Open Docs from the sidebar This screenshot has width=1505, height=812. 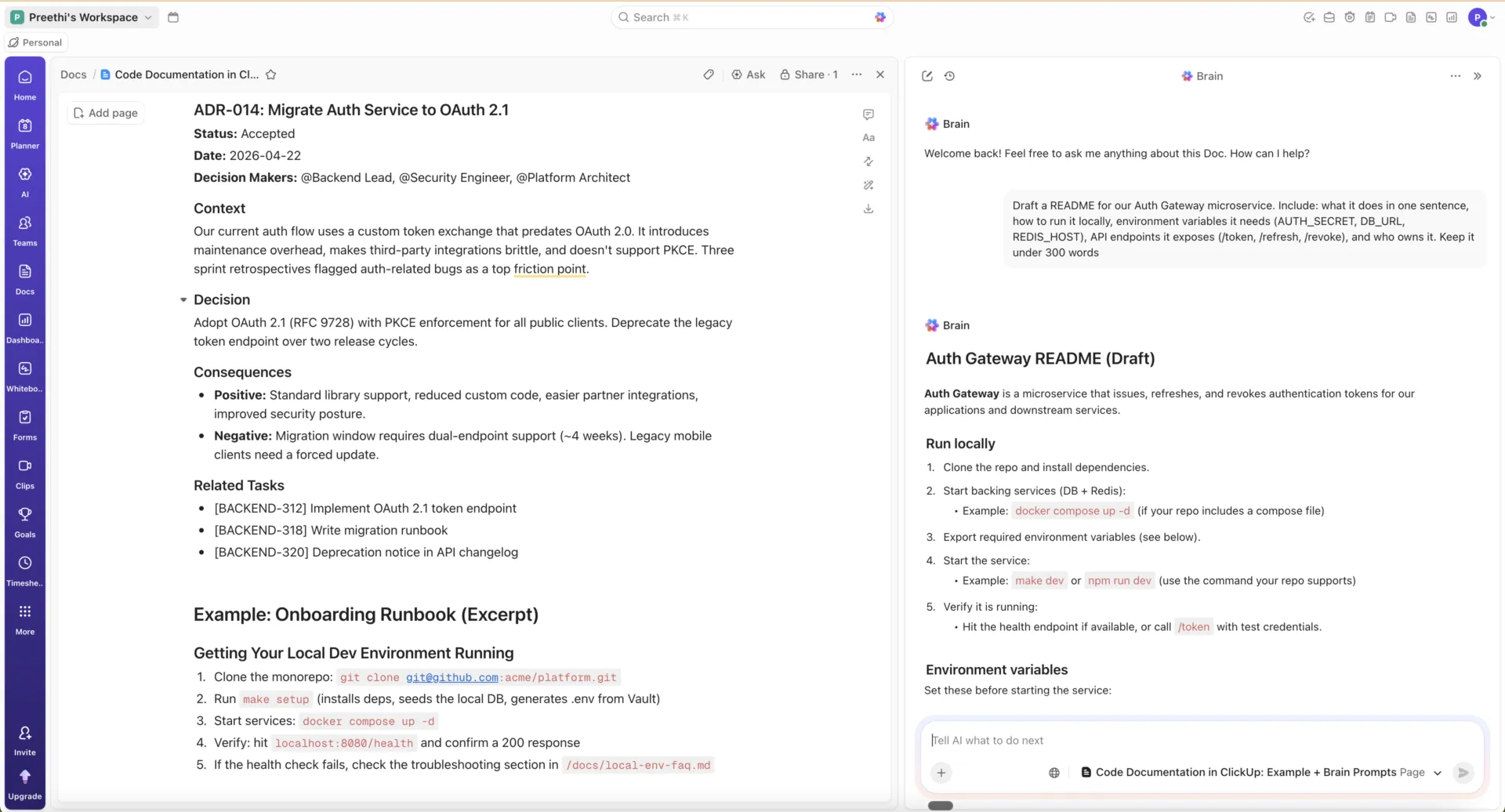(x=25, y=279)
